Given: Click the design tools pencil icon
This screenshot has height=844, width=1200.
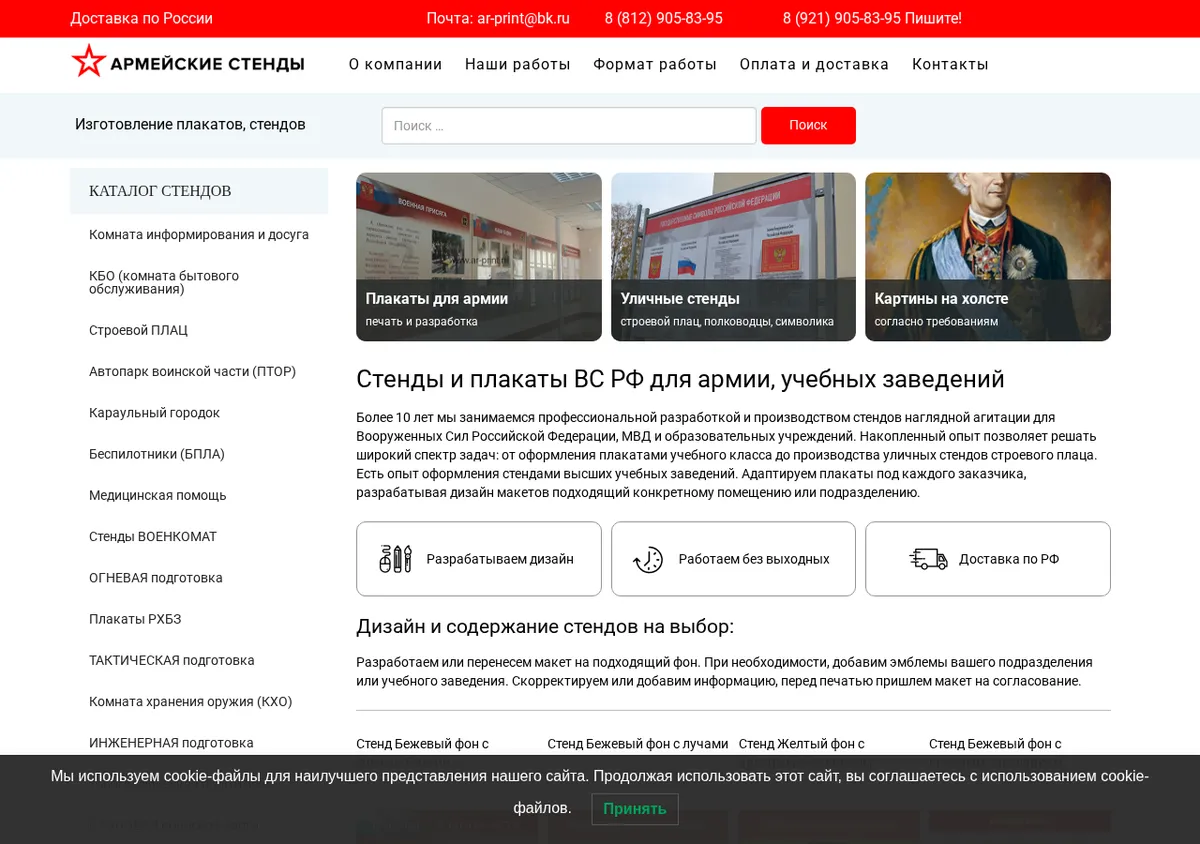Looking at the screenshot, I should click(x=396, y=559).
